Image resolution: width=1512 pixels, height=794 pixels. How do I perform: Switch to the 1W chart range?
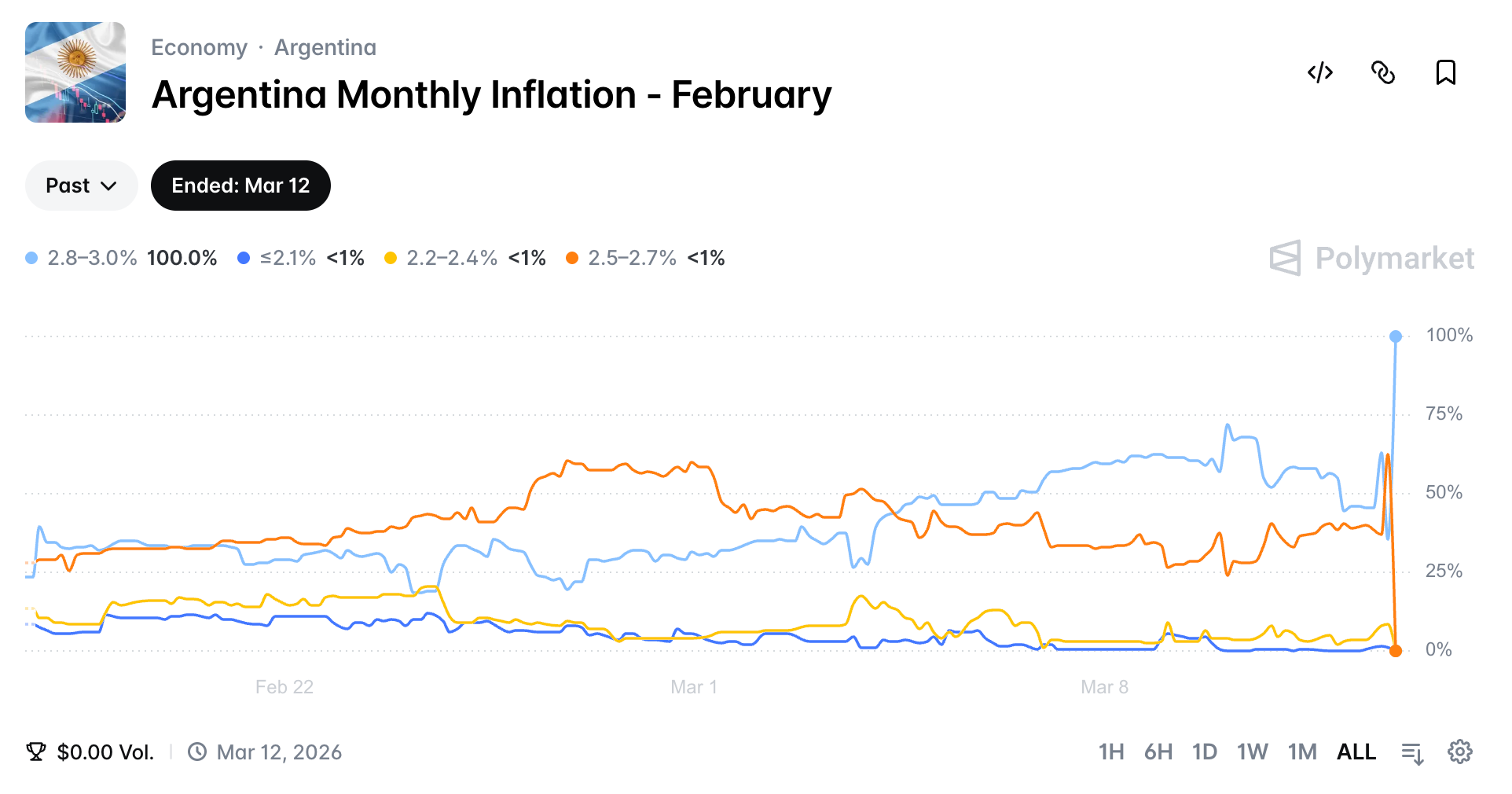1252,752
